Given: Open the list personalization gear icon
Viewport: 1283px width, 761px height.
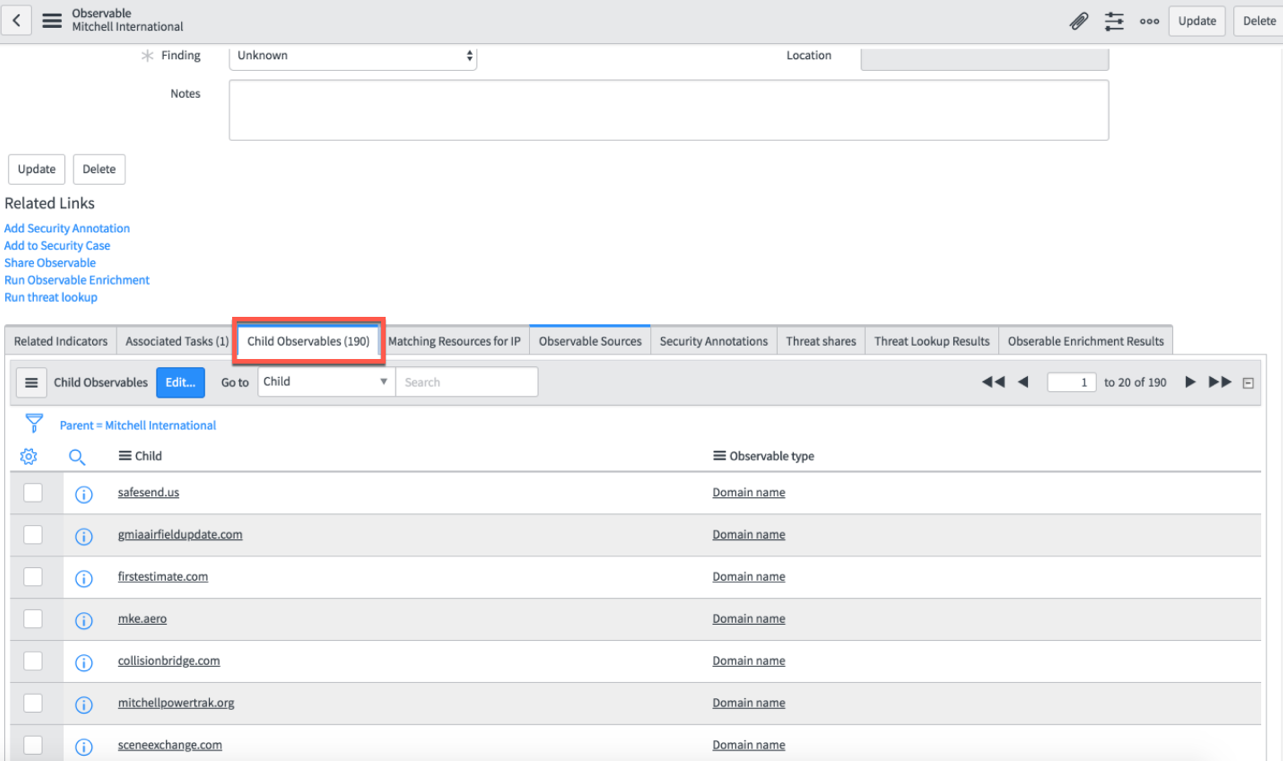Looking at the screenshot, I should 29,456.
